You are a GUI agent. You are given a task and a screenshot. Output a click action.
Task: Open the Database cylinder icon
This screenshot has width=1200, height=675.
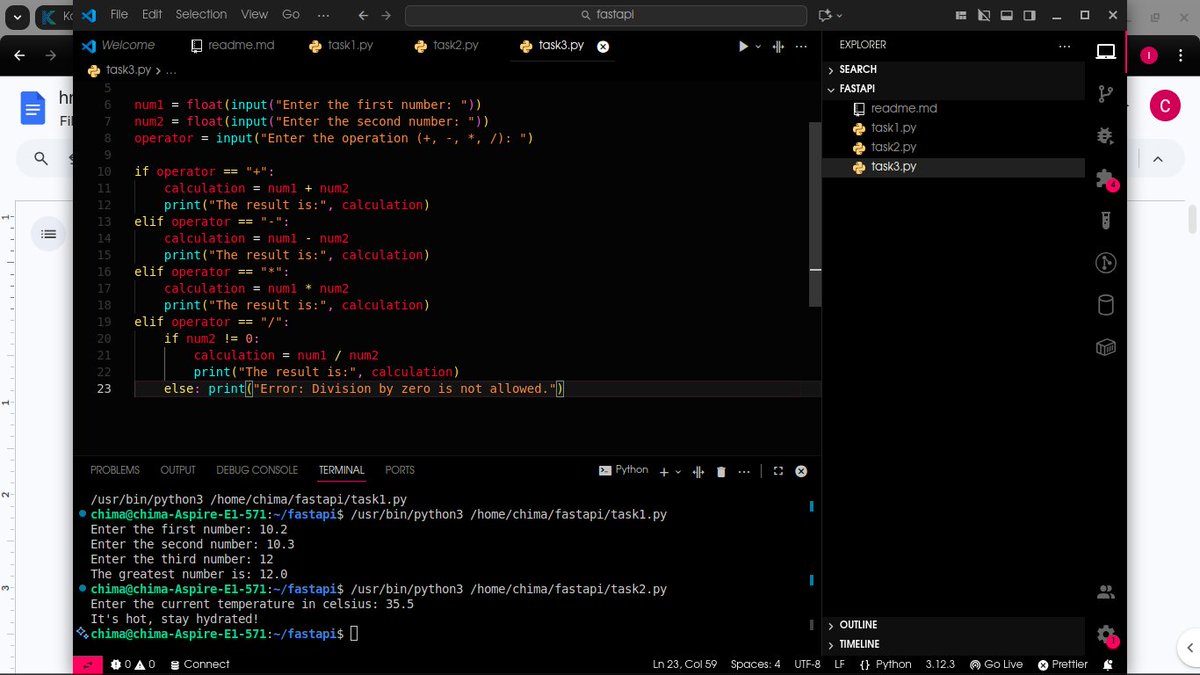click(x=1105, y=305)
